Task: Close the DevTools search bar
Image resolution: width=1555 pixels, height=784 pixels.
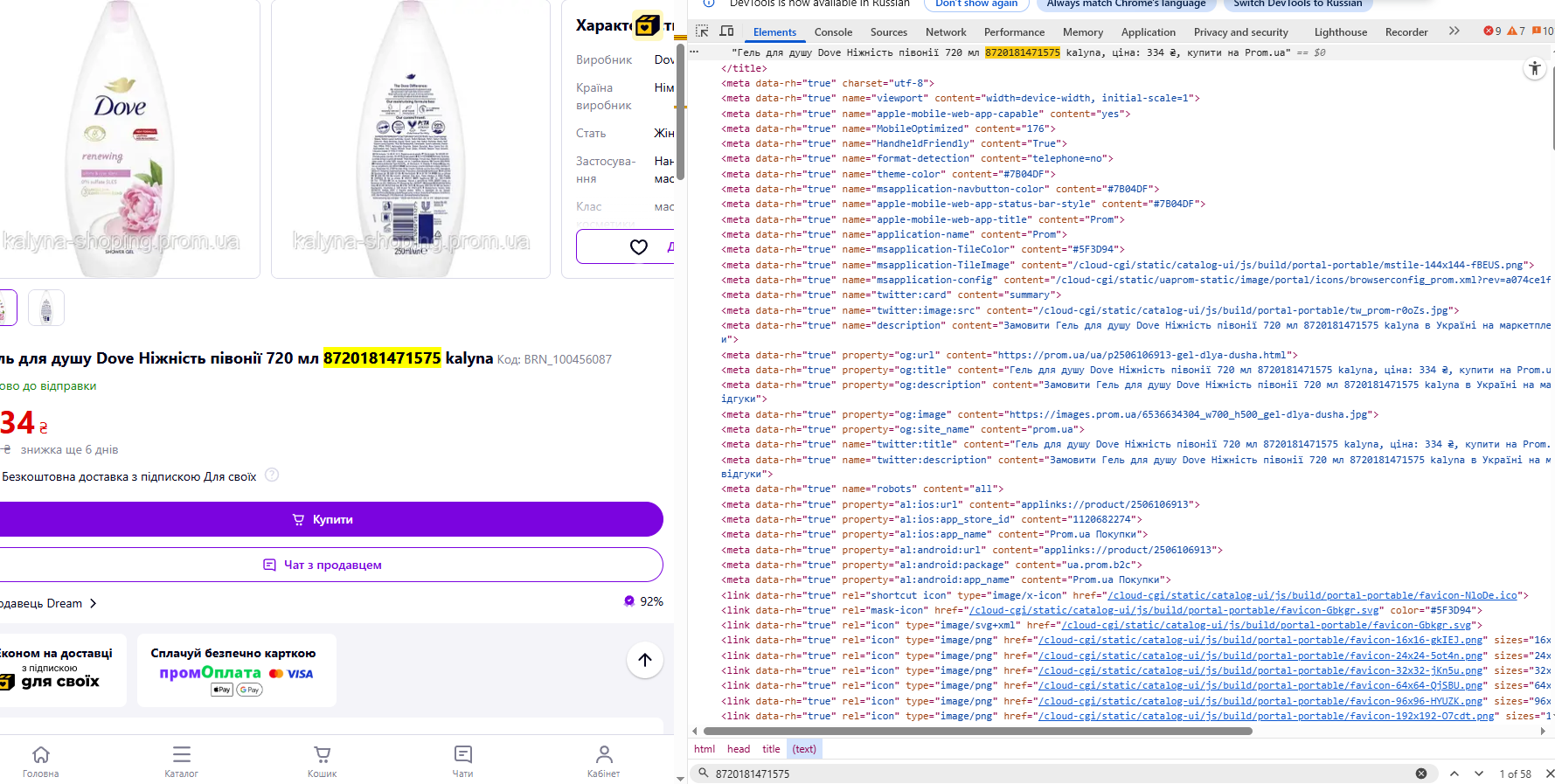Action: (1549, 774)
